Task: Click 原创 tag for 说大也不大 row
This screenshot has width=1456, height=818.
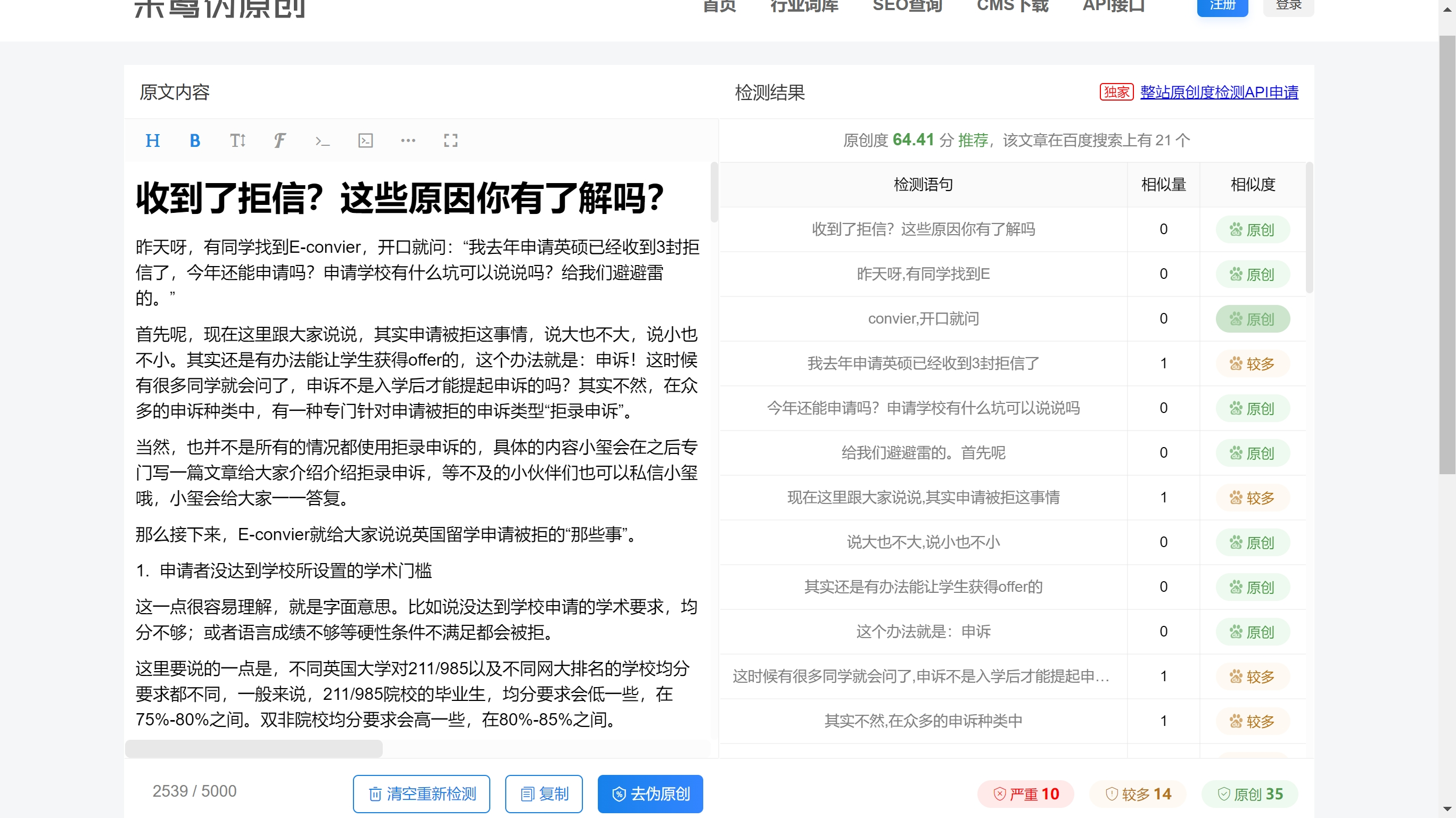Action: (1253, 542)
